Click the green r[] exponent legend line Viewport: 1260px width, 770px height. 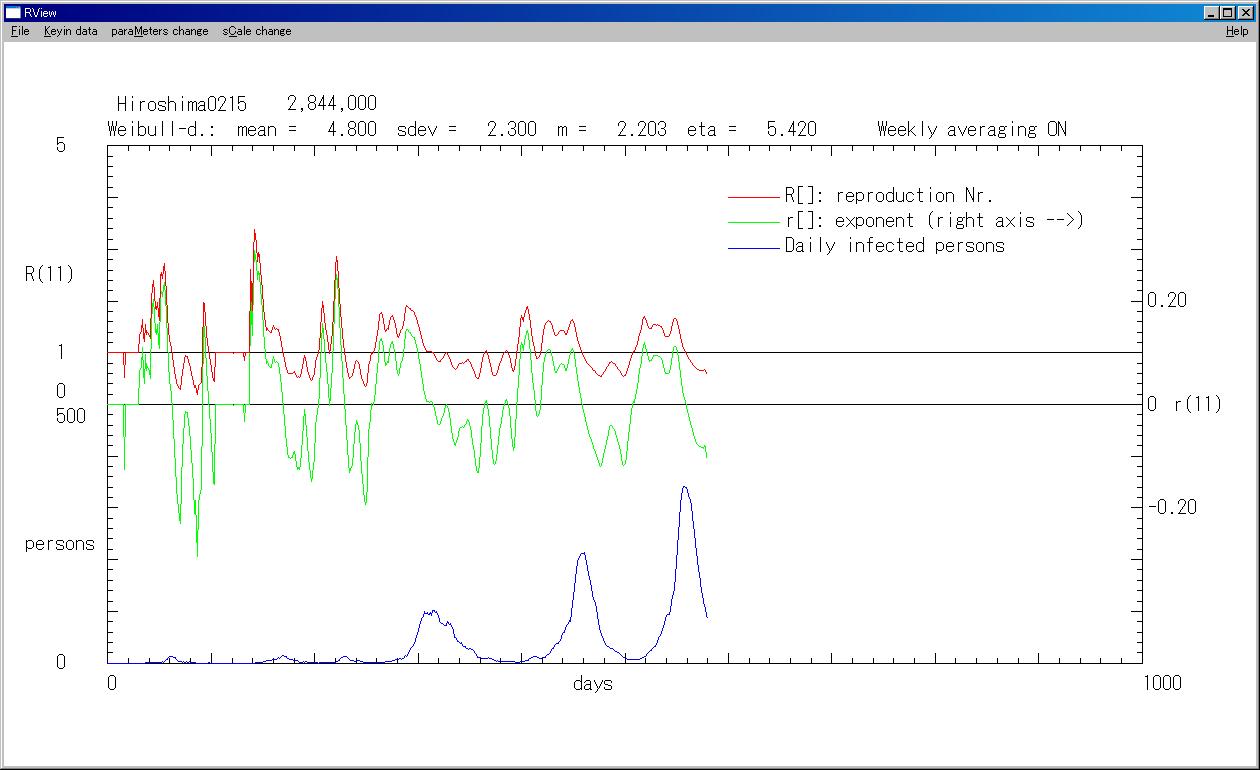coord(753,222)
